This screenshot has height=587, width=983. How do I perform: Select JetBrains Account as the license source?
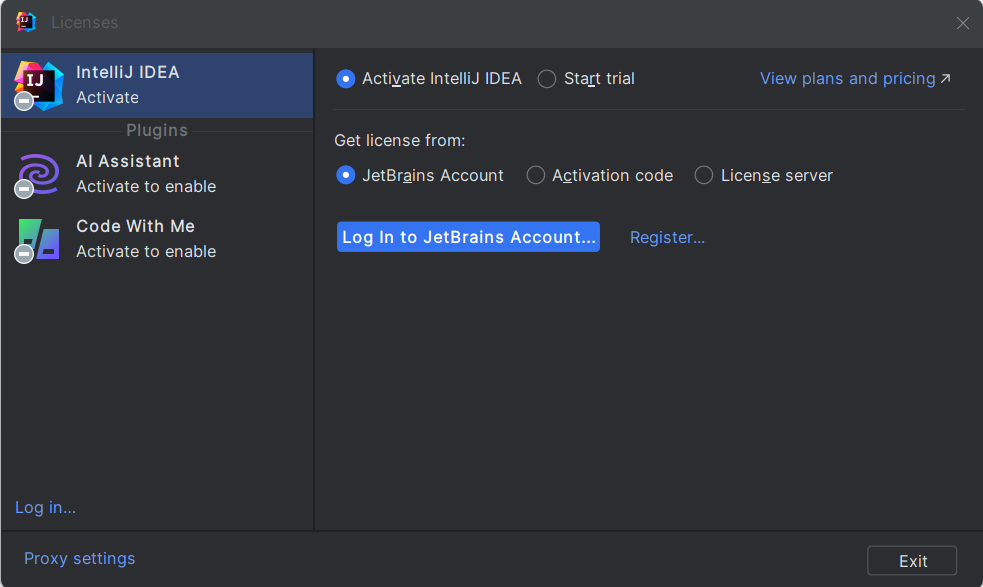pyautogui.click(x=346, y=176)
